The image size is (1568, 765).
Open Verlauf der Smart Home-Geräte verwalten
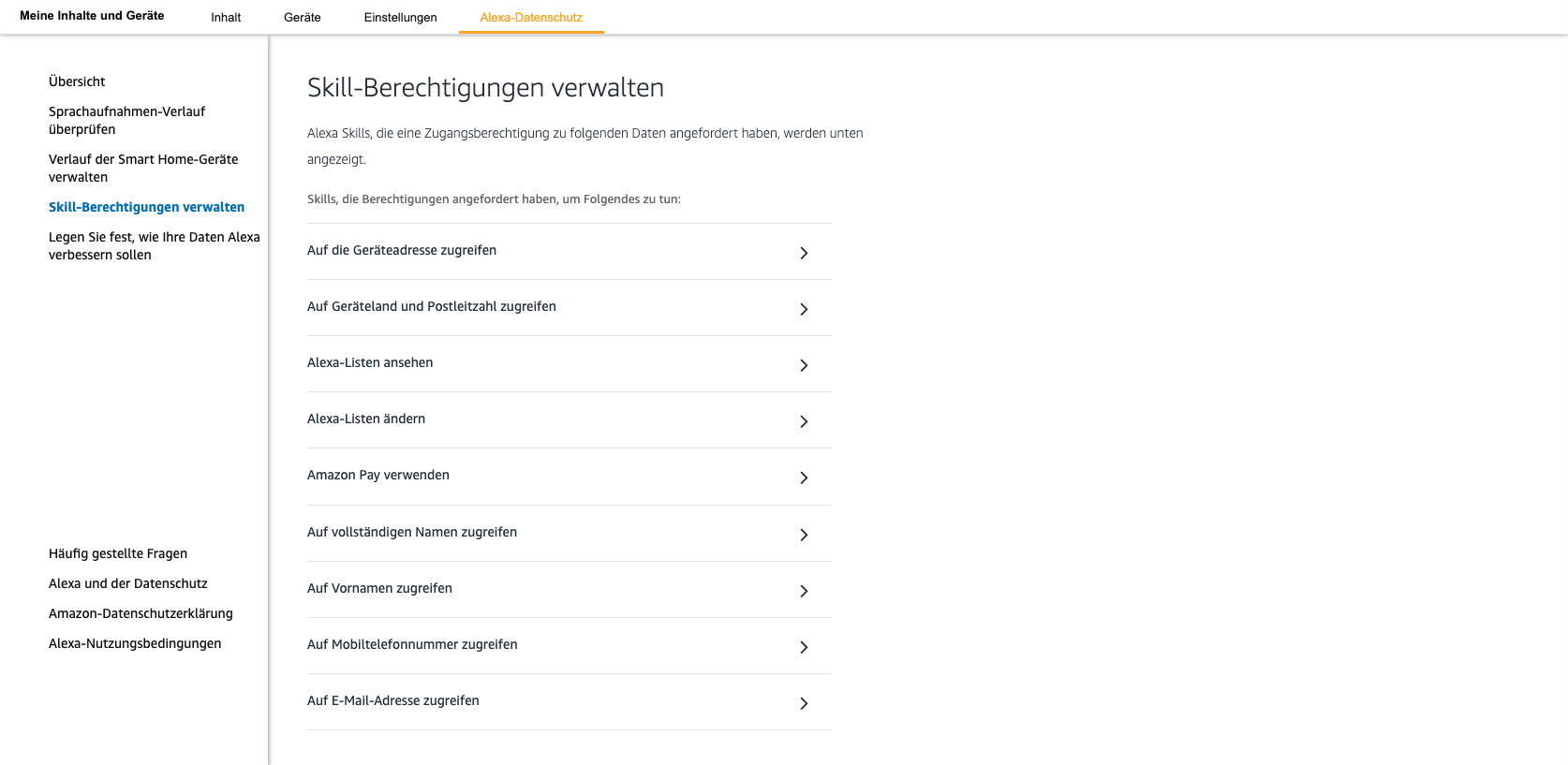[x=143, y=168]
